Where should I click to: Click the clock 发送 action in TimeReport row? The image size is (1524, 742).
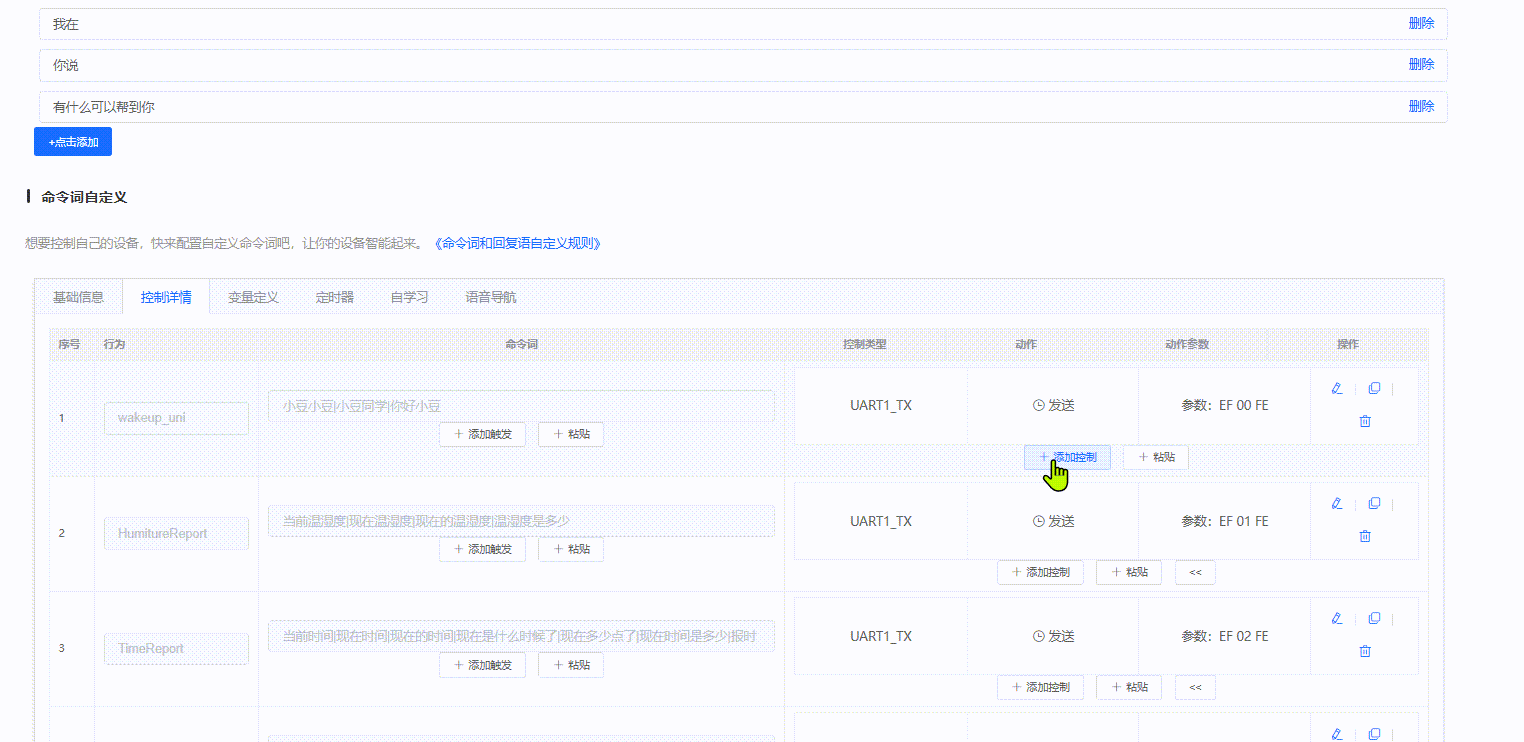point(1053,636)
